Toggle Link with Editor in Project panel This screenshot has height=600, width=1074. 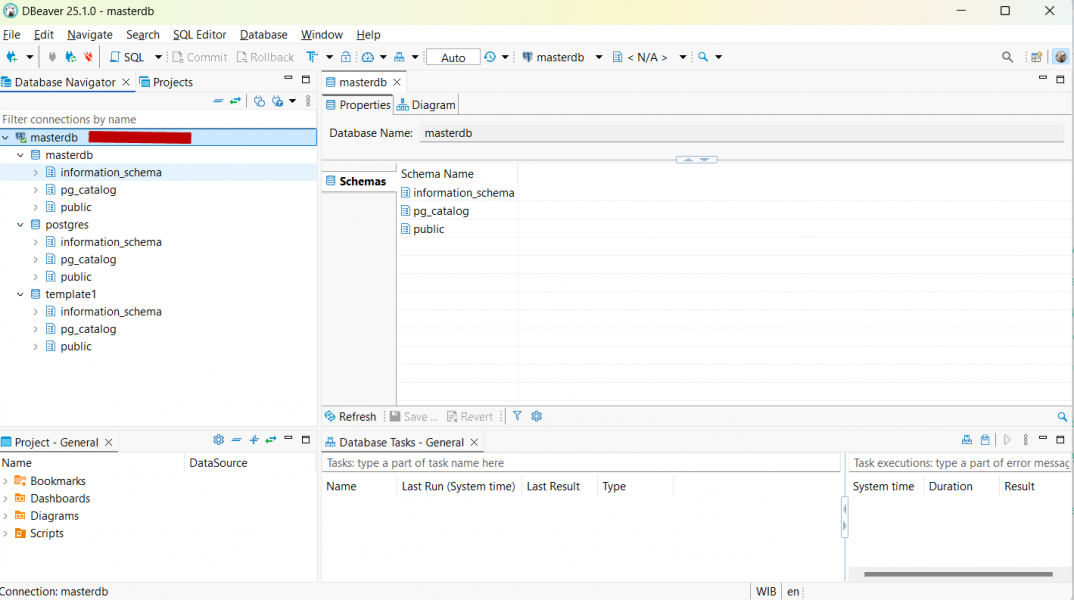(x=271, y=440)
